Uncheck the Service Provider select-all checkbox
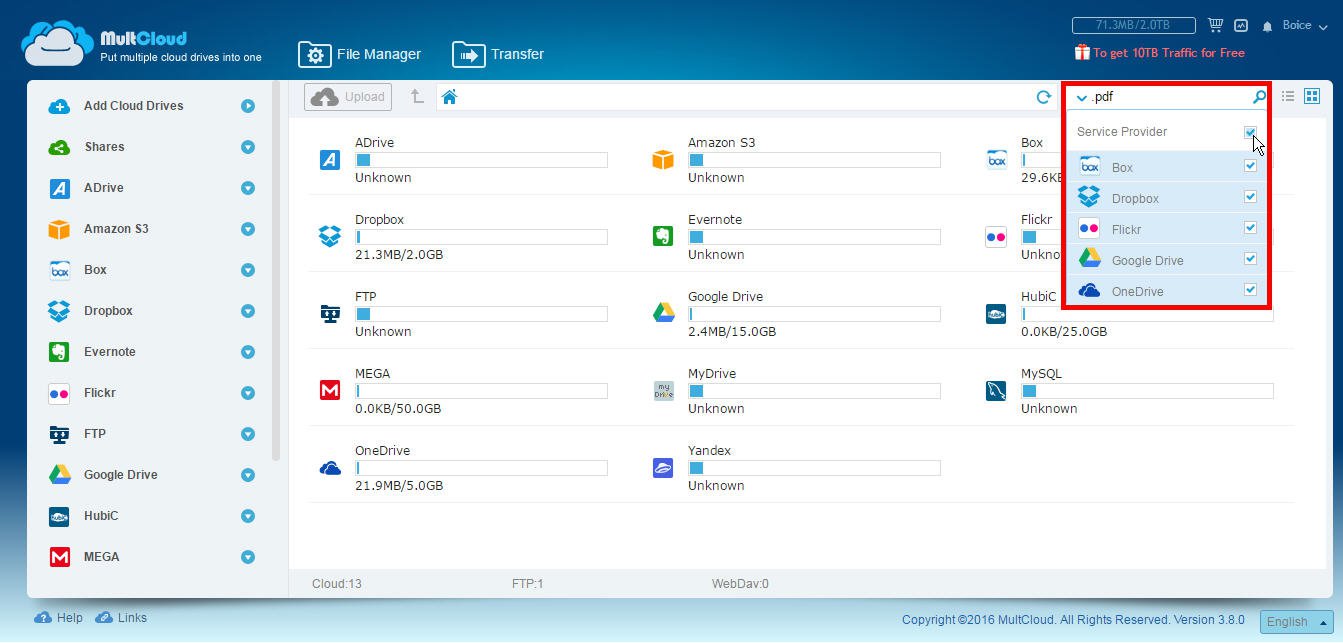Image resolution: width=1343 pixels, height=643 pixels. [x=1250, y=132]
